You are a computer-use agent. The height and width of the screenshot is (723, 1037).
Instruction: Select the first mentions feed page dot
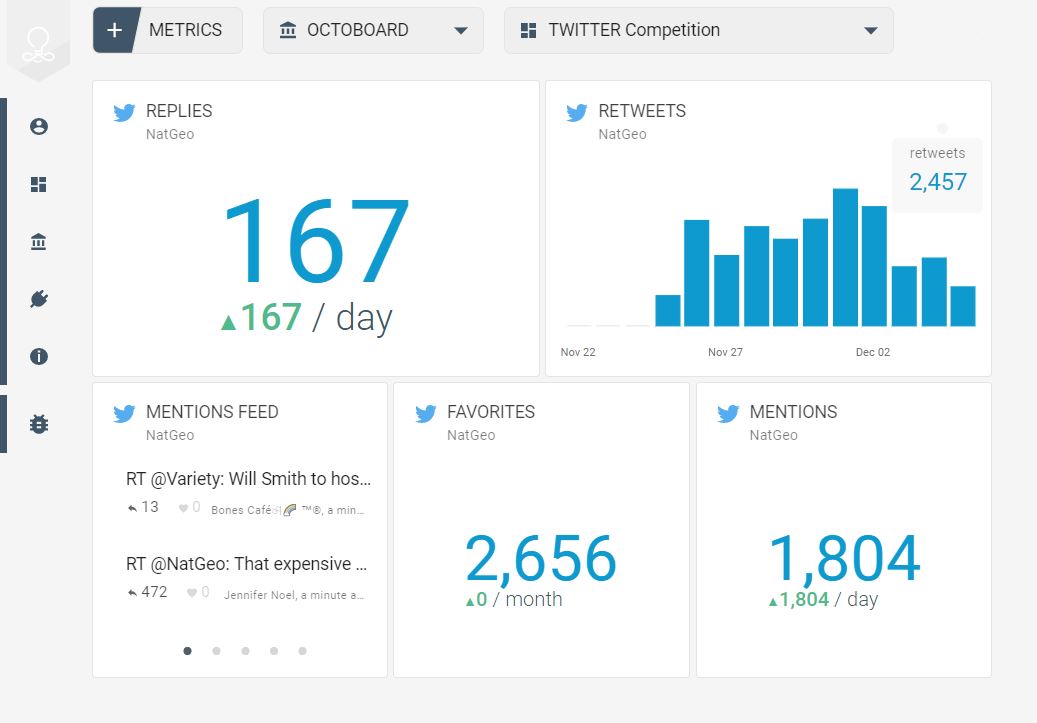(x=188, y=651)
